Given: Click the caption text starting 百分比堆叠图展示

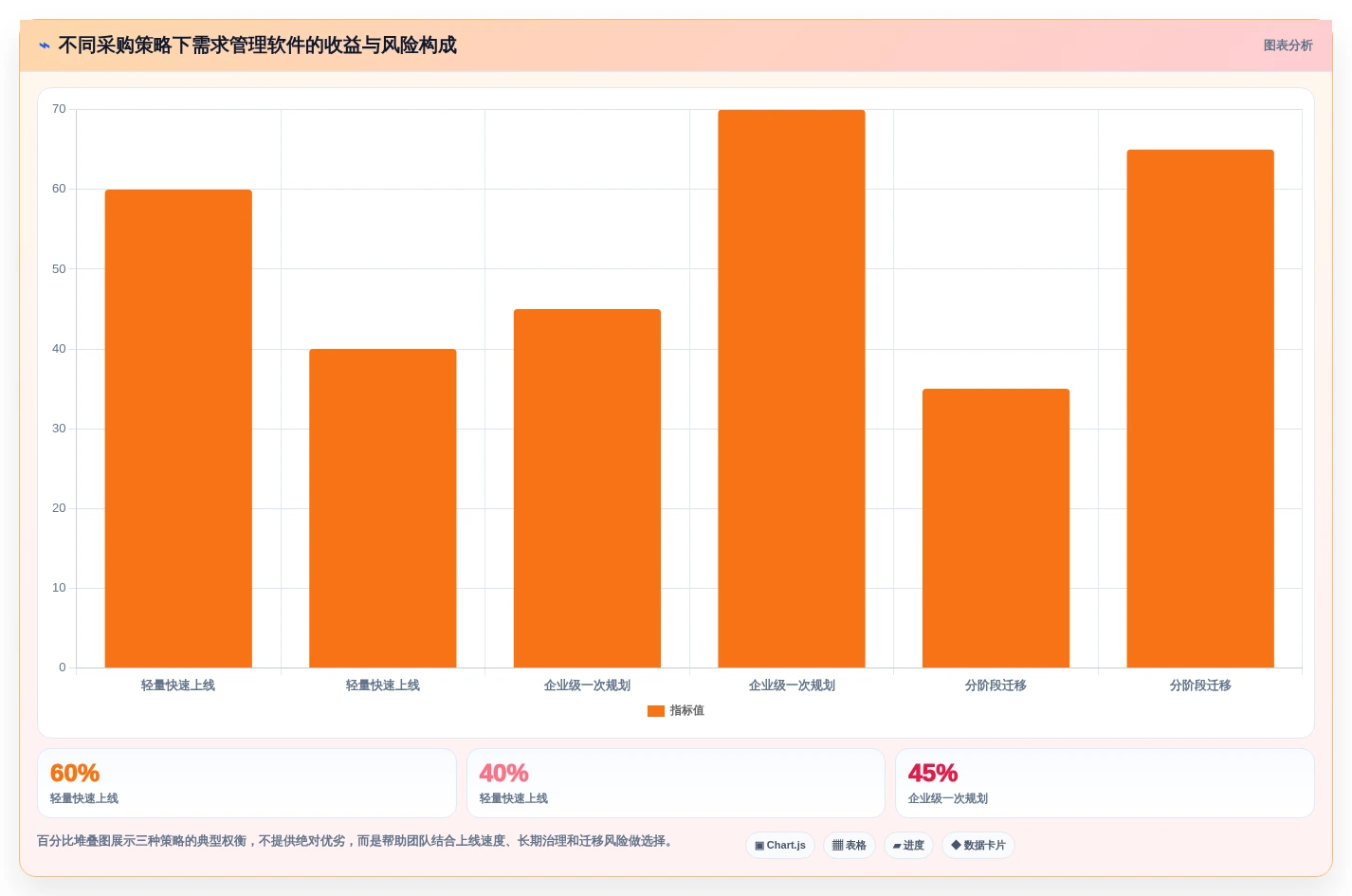Looking at the screenshot, I should tap(357, 841).
